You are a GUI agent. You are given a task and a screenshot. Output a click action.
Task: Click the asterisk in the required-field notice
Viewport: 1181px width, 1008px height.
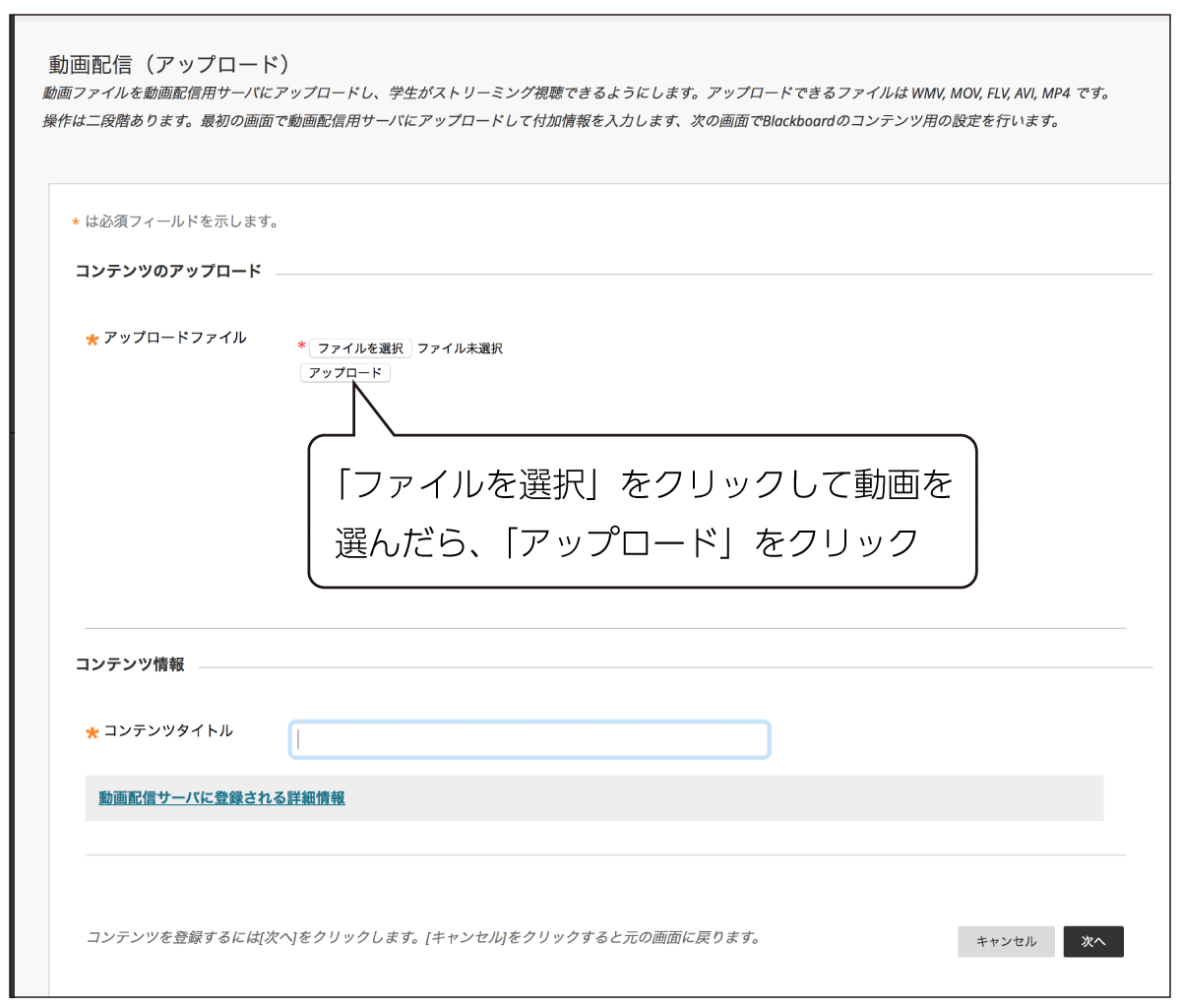pyautogui.click(x=76, y=224)
